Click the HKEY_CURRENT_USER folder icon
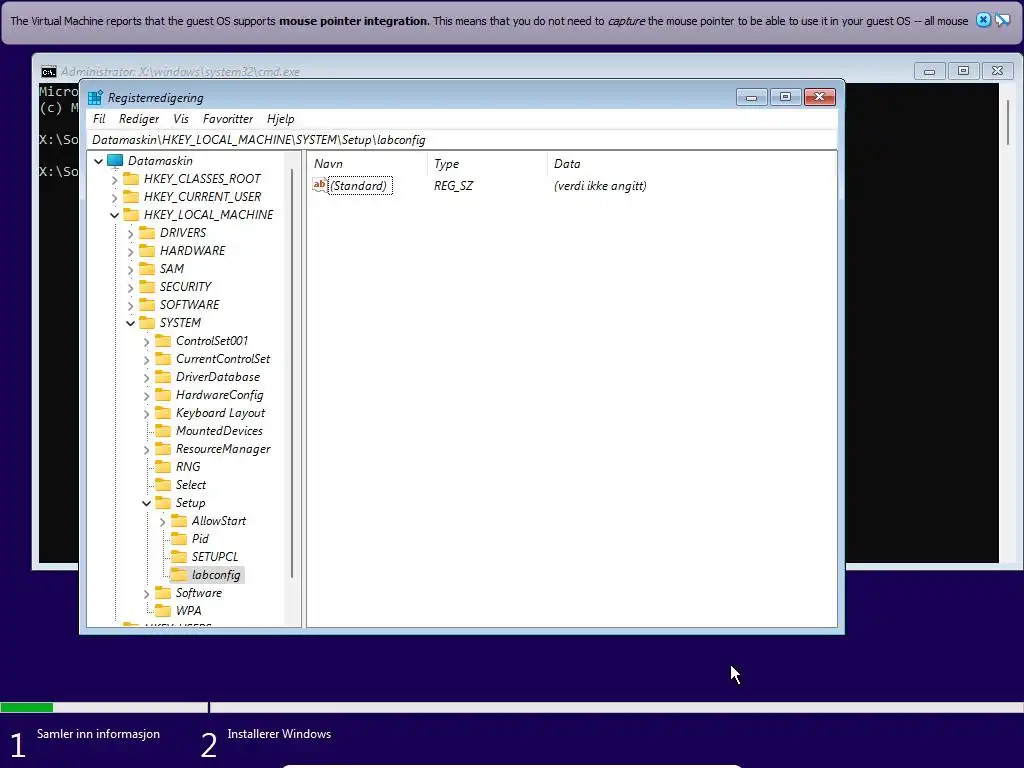Viewport: 1024px width, 768px height. [x=131, y=197]
